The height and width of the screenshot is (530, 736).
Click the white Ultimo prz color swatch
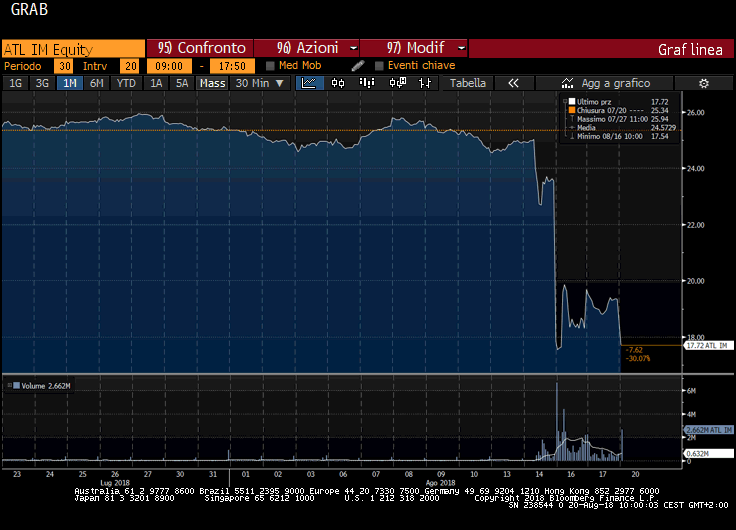click(572, 101)
